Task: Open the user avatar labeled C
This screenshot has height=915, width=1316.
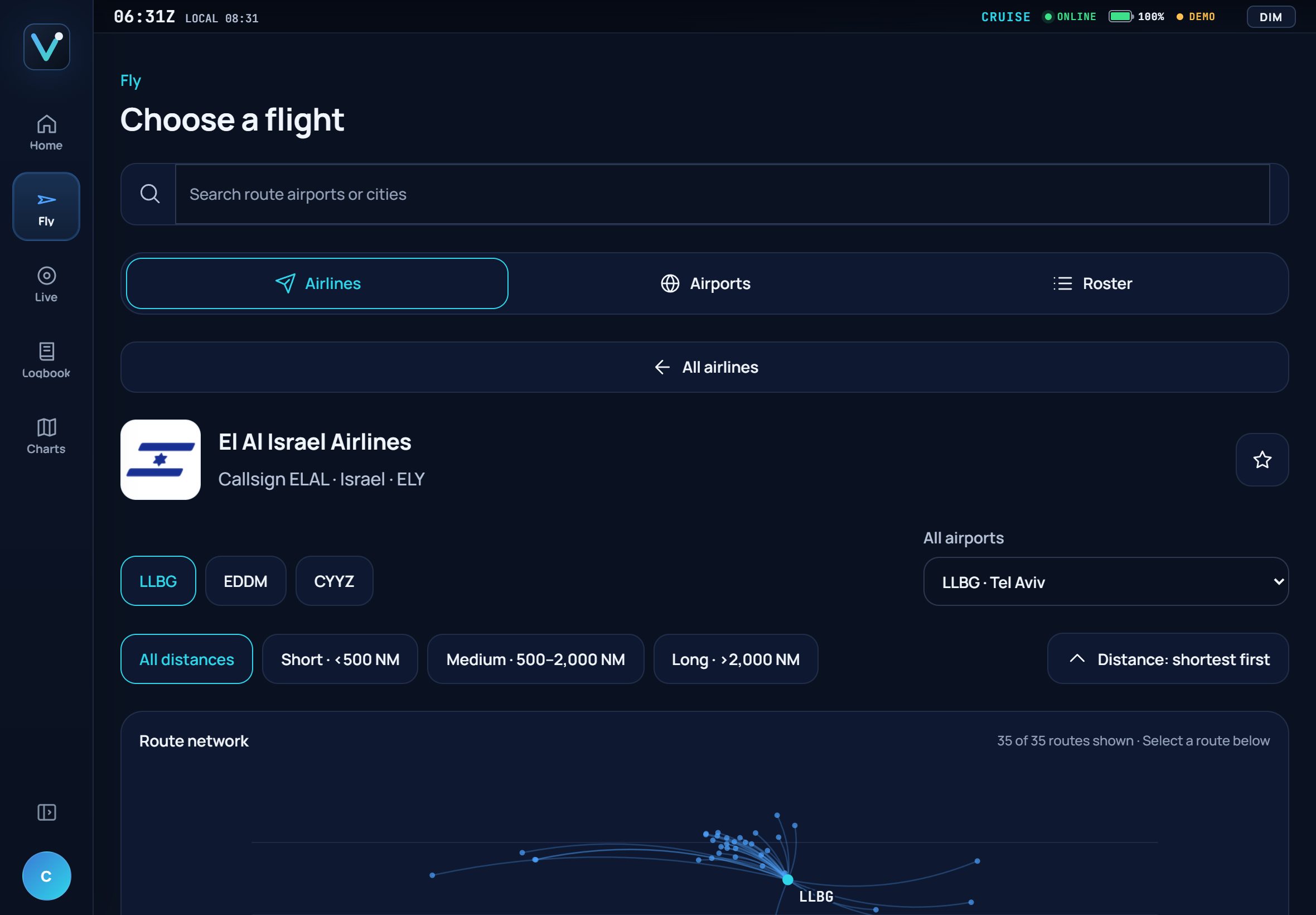Action: (x=46, y=876)
